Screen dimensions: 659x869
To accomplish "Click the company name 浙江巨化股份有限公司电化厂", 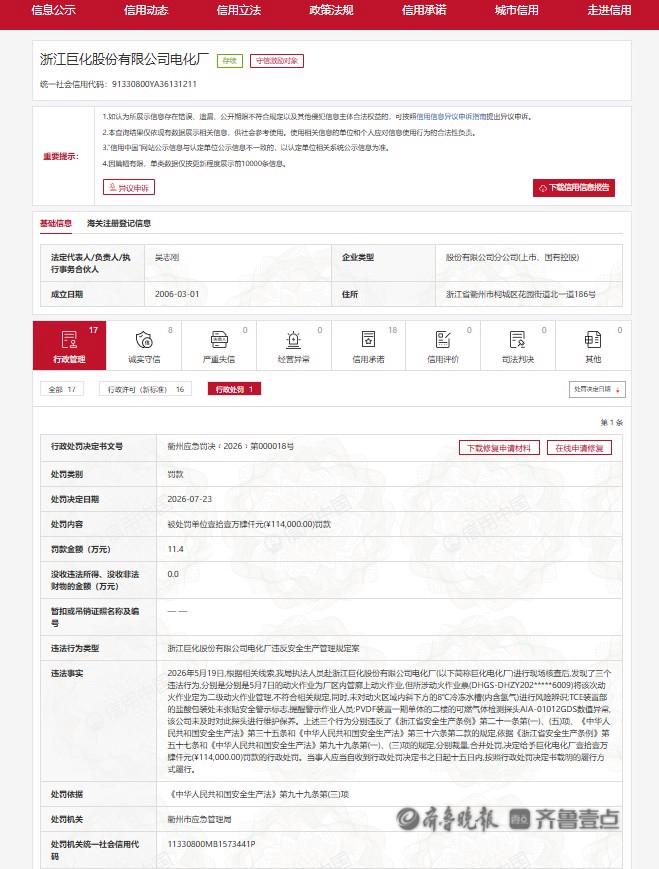I will 124,59.
